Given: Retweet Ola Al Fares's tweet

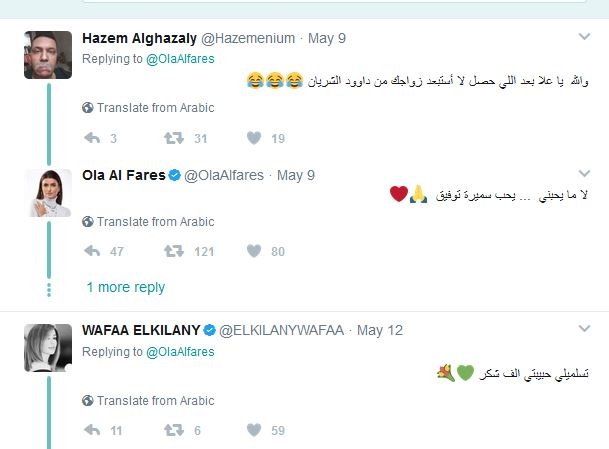Looking at the screenshot, I should click(173, 251).
